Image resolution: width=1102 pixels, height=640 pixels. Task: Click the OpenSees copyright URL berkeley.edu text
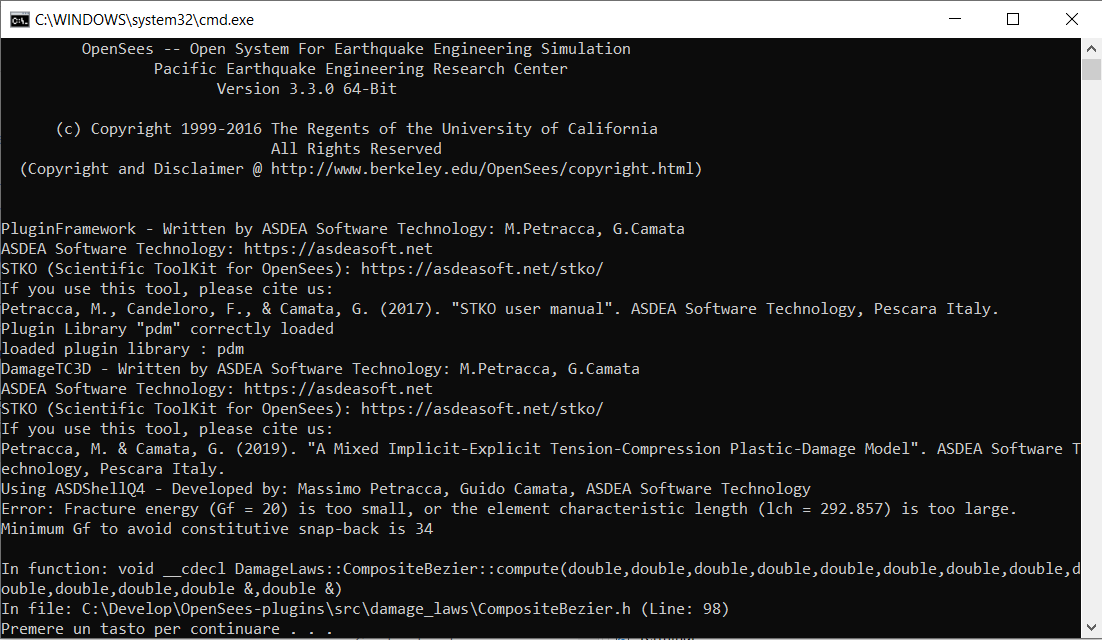[x=482, y=169]
